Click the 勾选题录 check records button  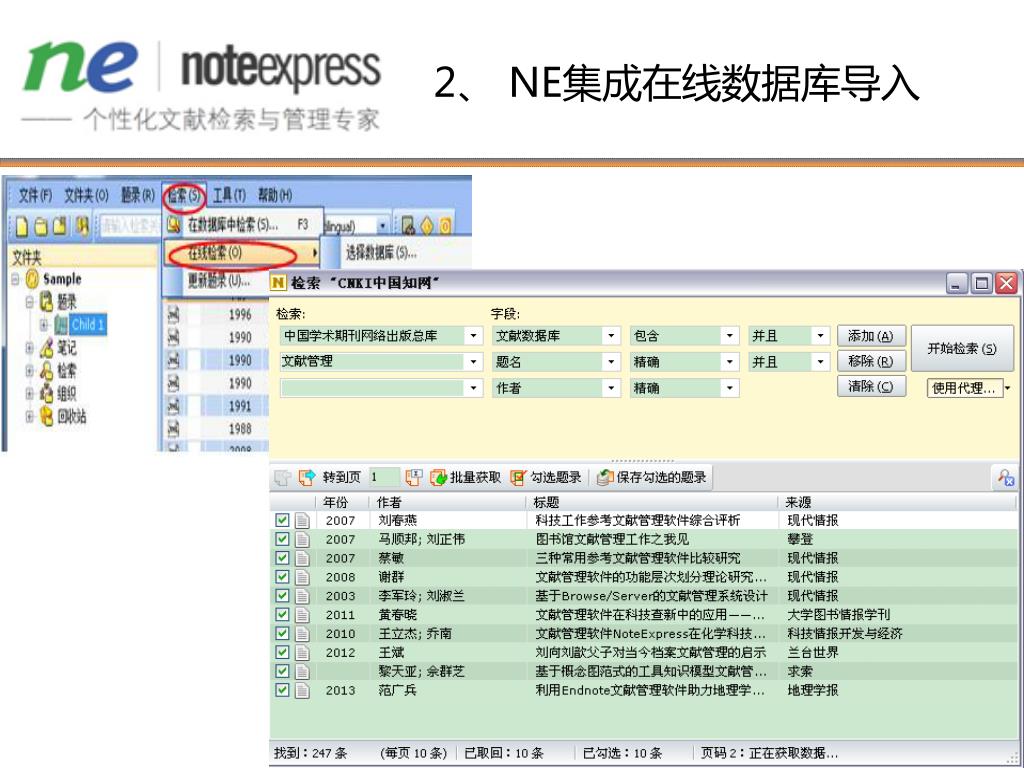546,477
